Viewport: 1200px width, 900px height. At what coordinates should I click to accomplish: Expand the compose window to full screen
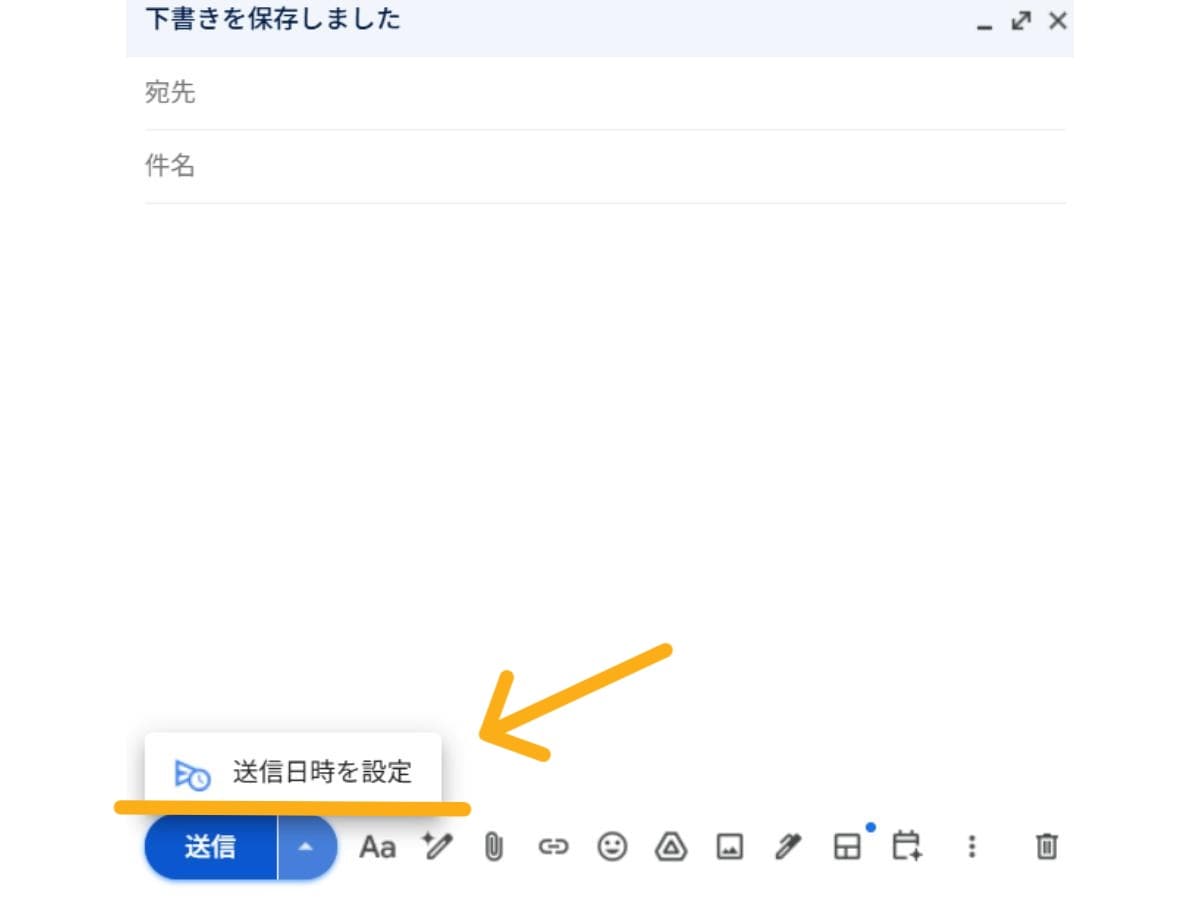point(1020,20)
